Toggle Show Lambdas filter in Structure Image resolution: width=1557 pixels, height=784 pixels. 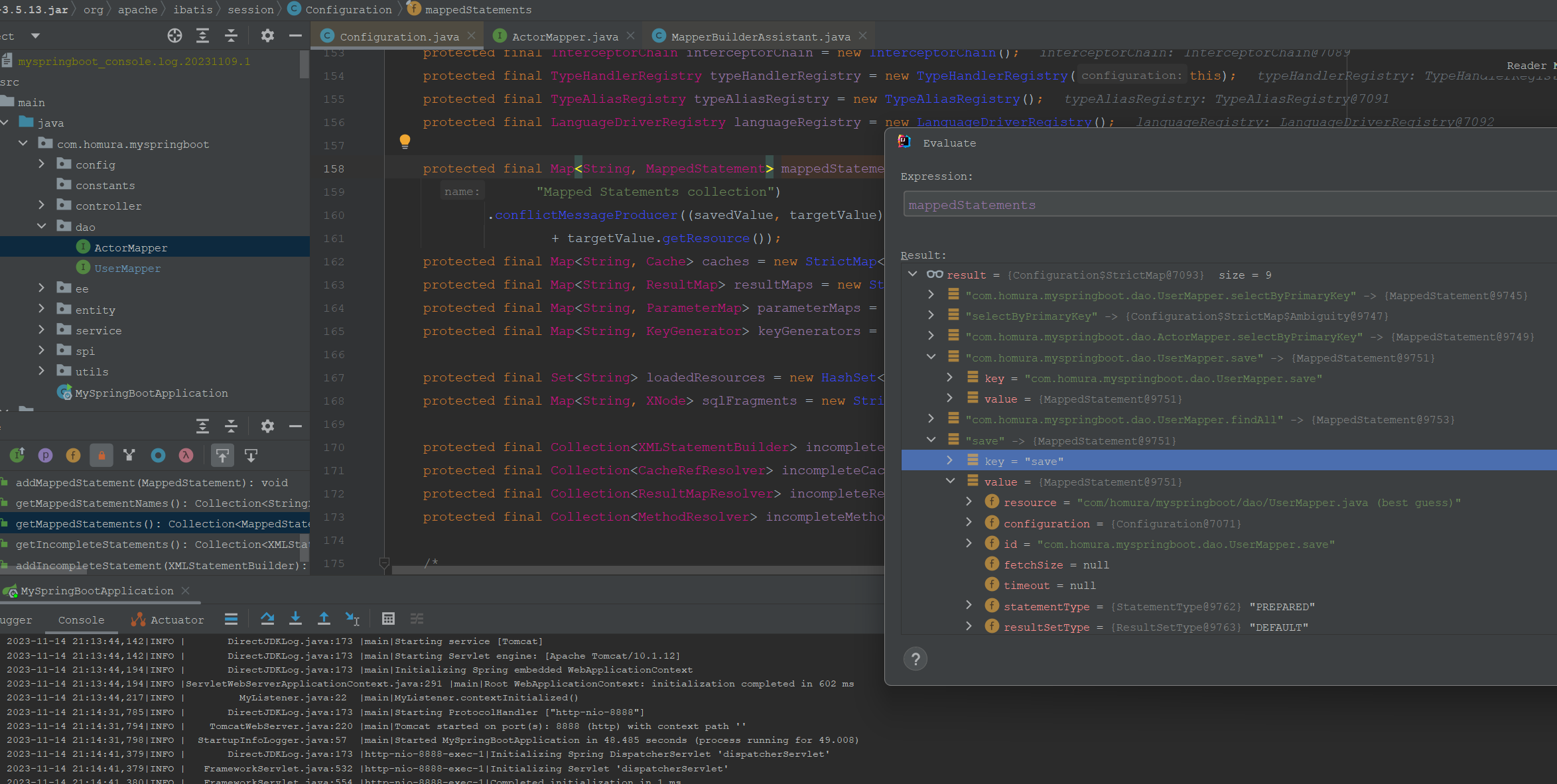click(186, 455)
